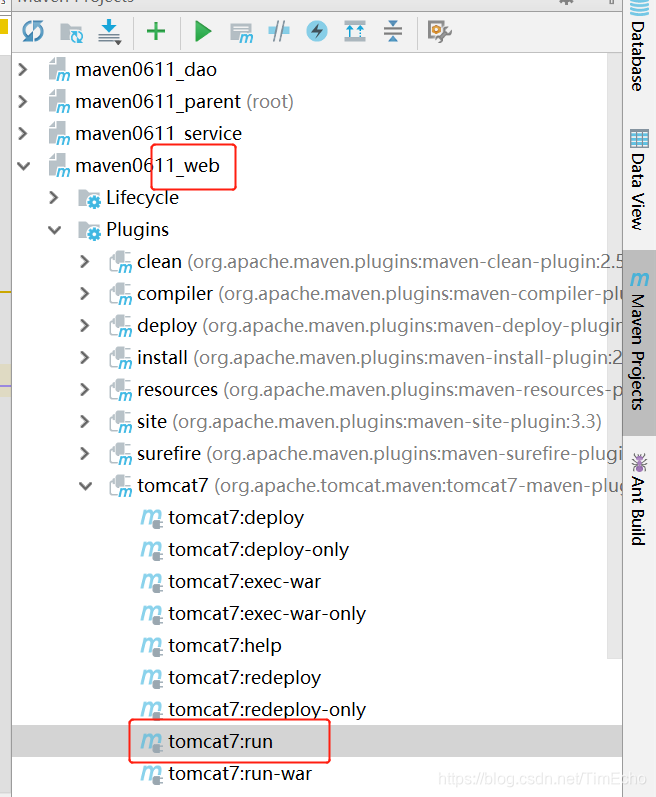Select maven0611_web module icon
The width and height of the screenshot is (656, 797).
tap(59, 166)
